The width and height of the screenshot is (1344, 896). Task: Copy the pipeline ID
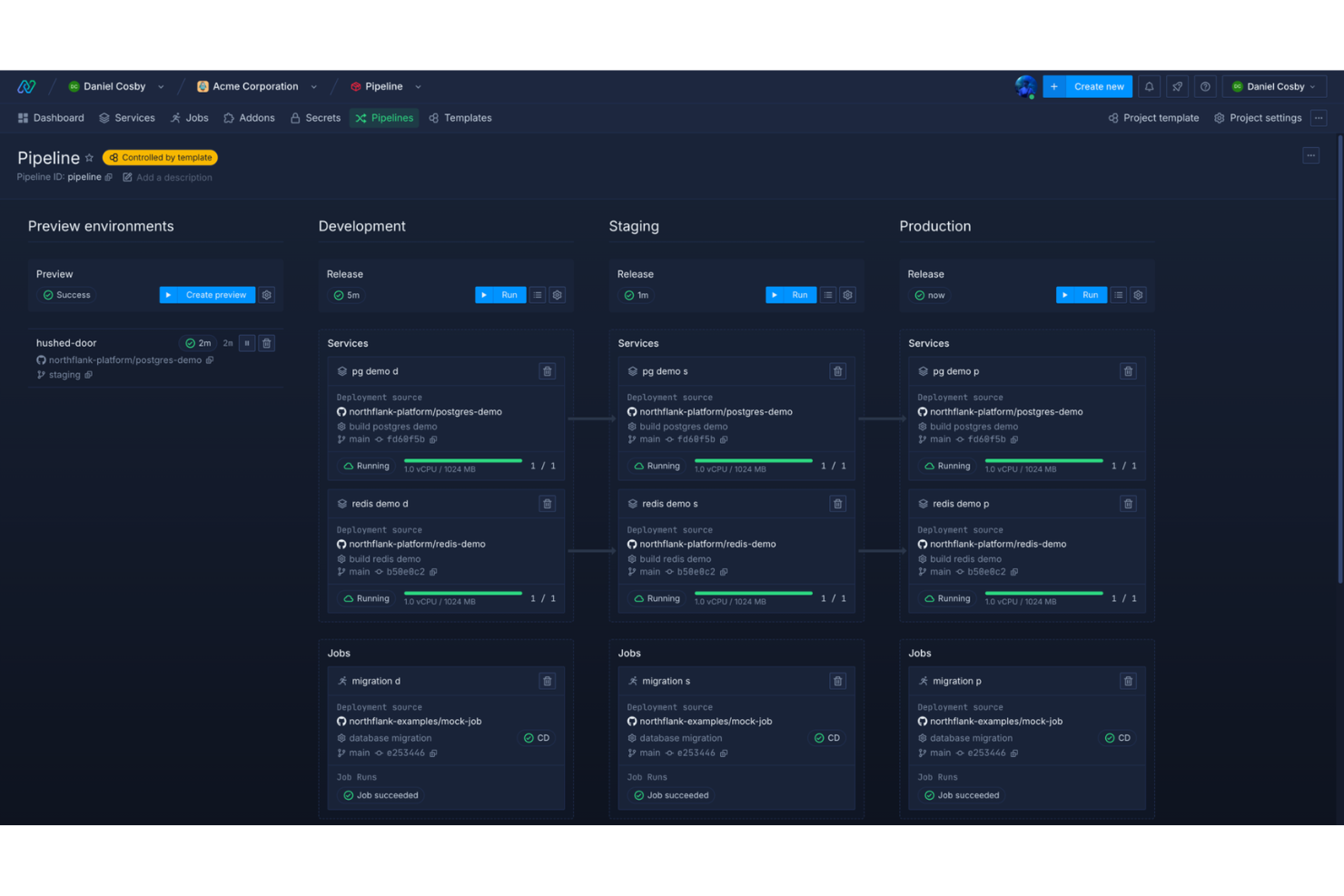click(109, 177)
